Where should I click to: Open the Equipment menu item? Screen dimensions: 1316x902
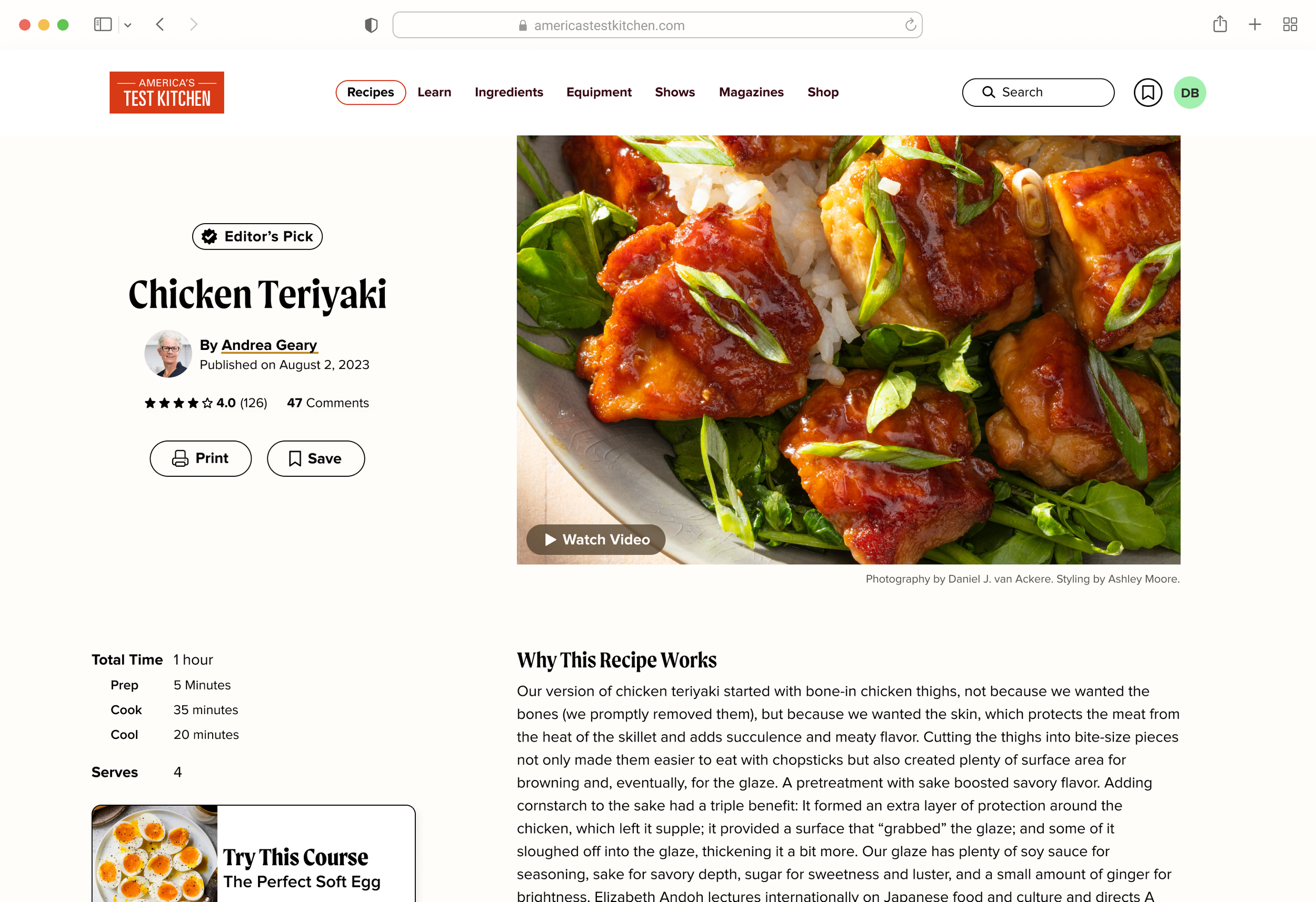599,92
